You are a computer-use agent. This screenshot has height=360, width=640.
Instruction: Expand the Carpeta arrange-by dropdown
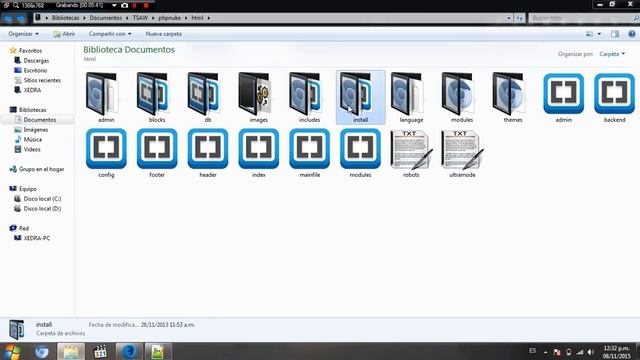click(612, 54)
